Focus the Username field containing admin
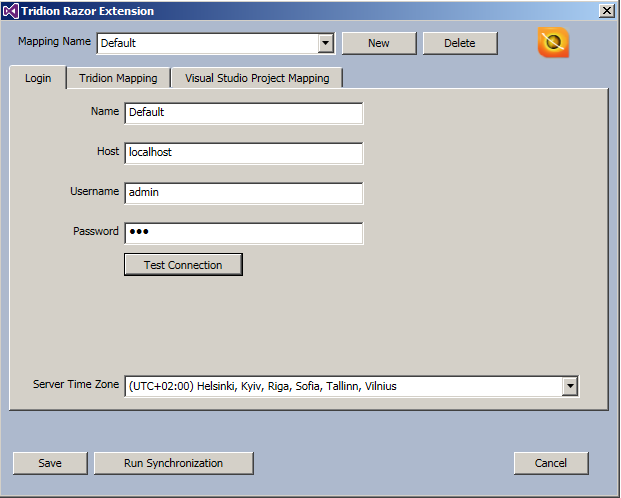Viewport: 621px width, 498px height. (244, 193)
